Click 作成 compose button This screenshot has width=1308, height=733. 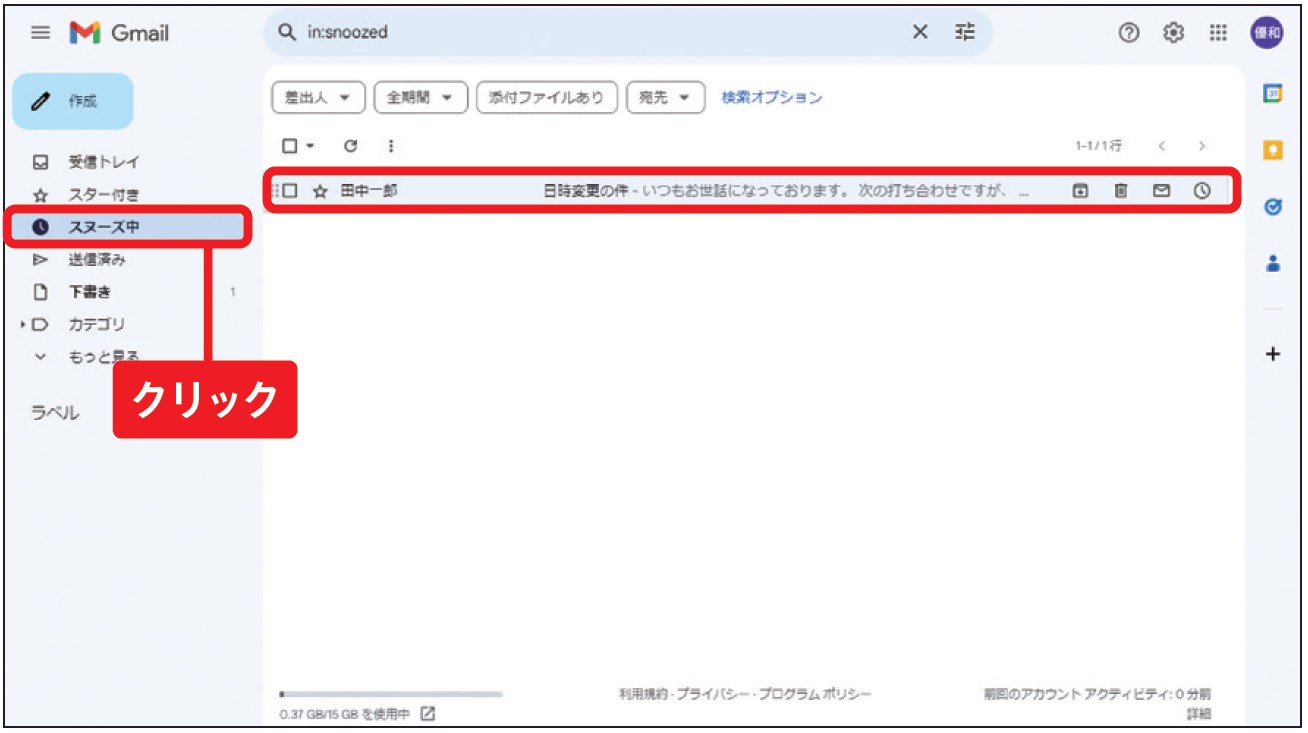pos(72,101)
